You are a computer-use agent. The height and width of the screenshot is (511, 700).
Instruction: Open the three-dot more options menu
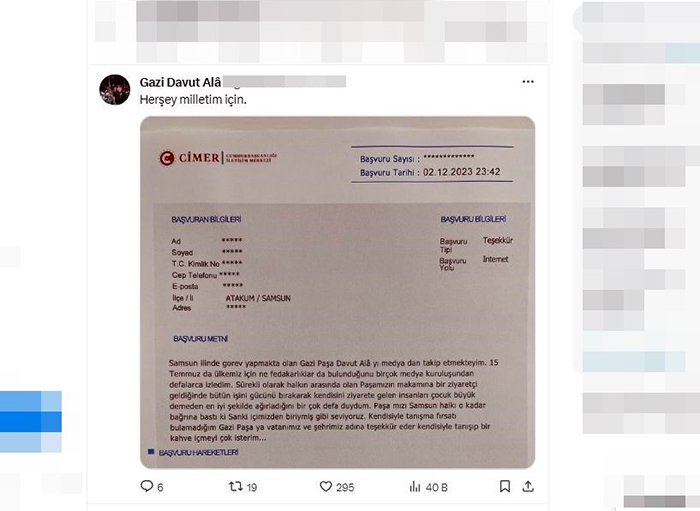click(528, 82)
